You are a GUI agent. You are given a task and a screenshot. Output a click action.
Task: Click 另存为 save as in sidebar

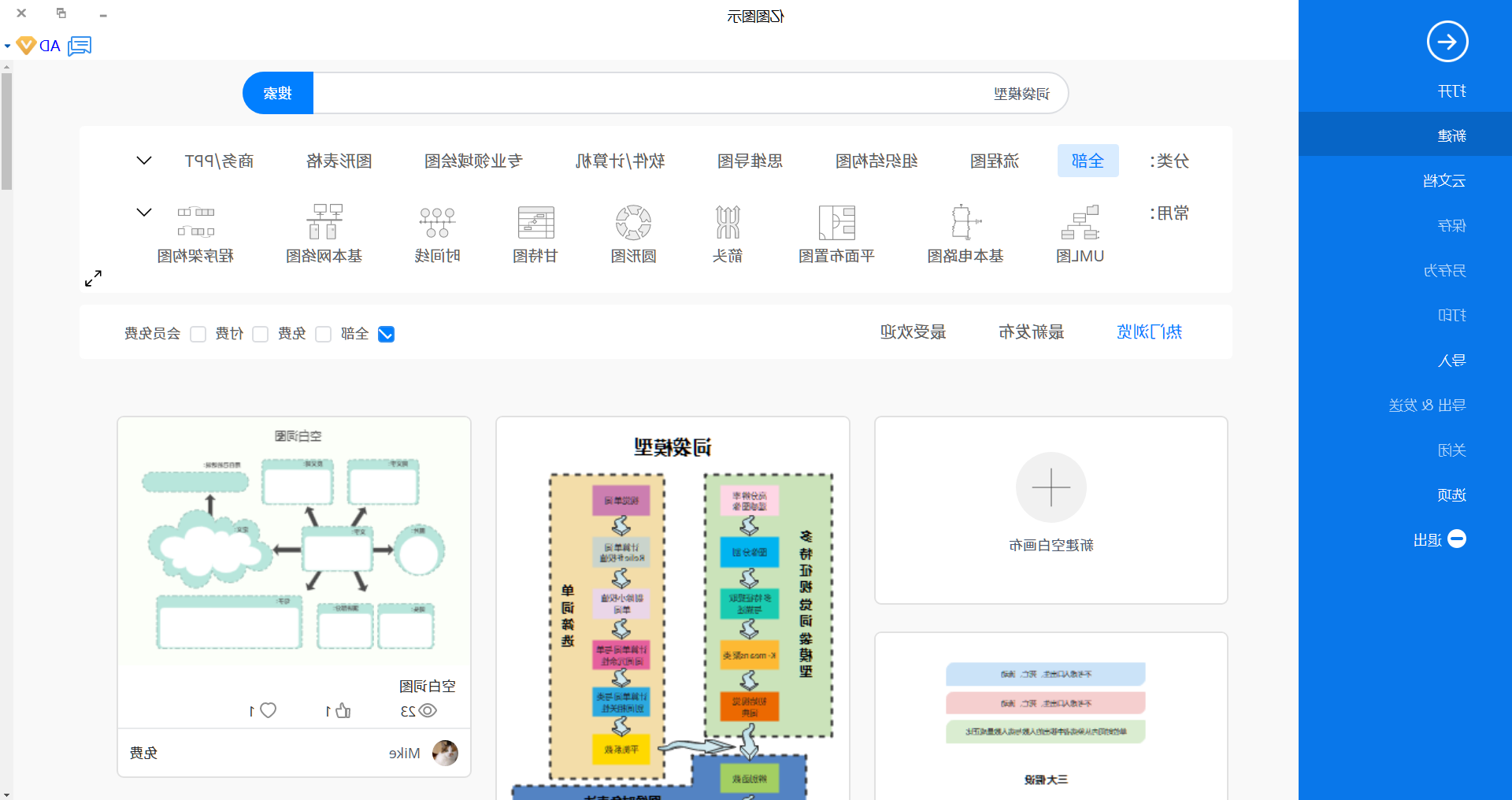(x=1444, y=270)
